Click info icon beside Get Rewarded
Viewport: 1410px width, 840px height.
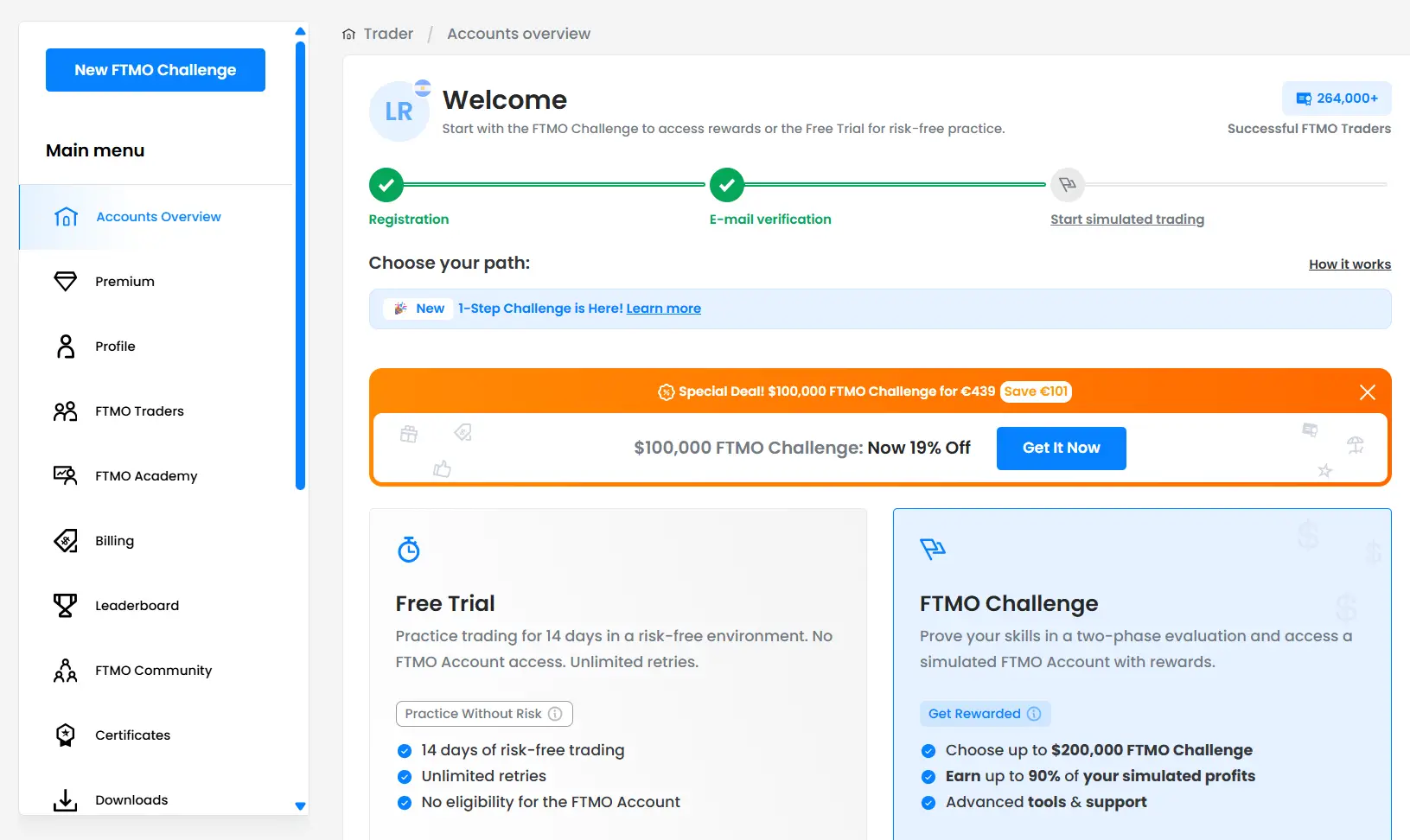coord(1033,714)
